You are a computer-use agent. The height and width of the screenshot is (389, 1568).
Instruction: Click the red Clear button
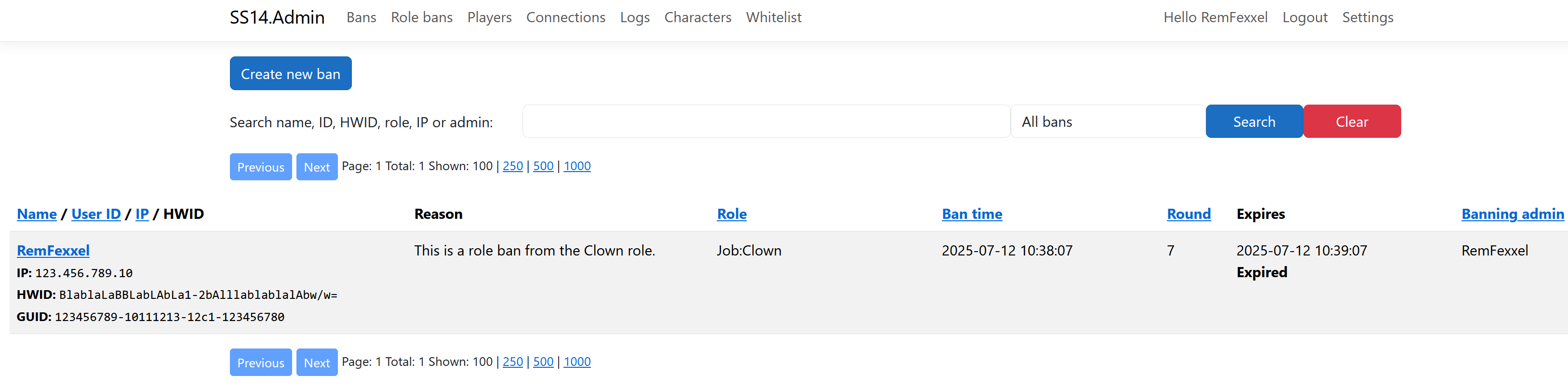[x=1351, y=122]
